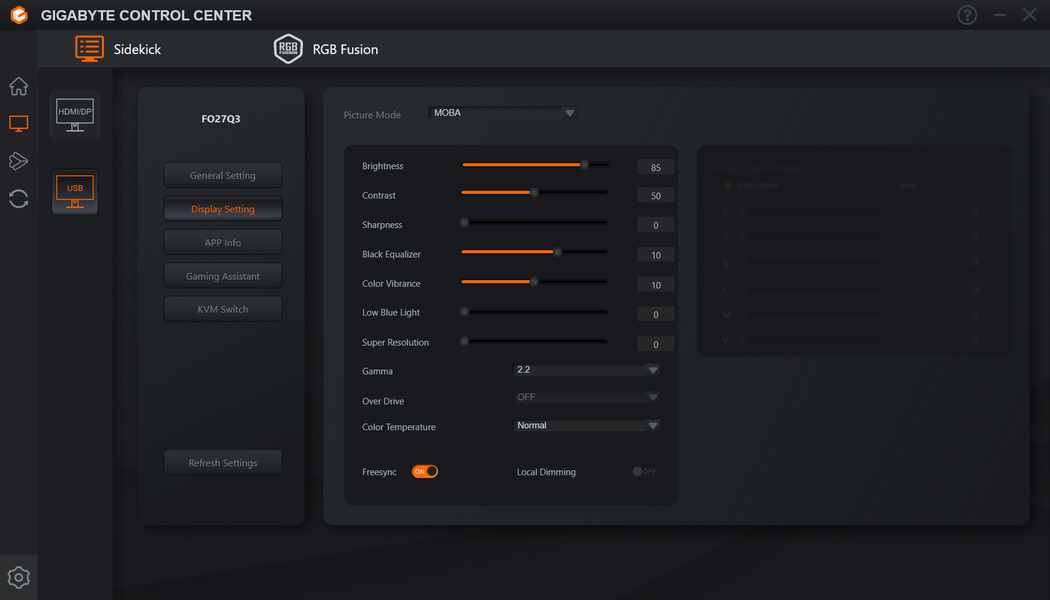Click the Picture Mode label

tap(372, 115)
